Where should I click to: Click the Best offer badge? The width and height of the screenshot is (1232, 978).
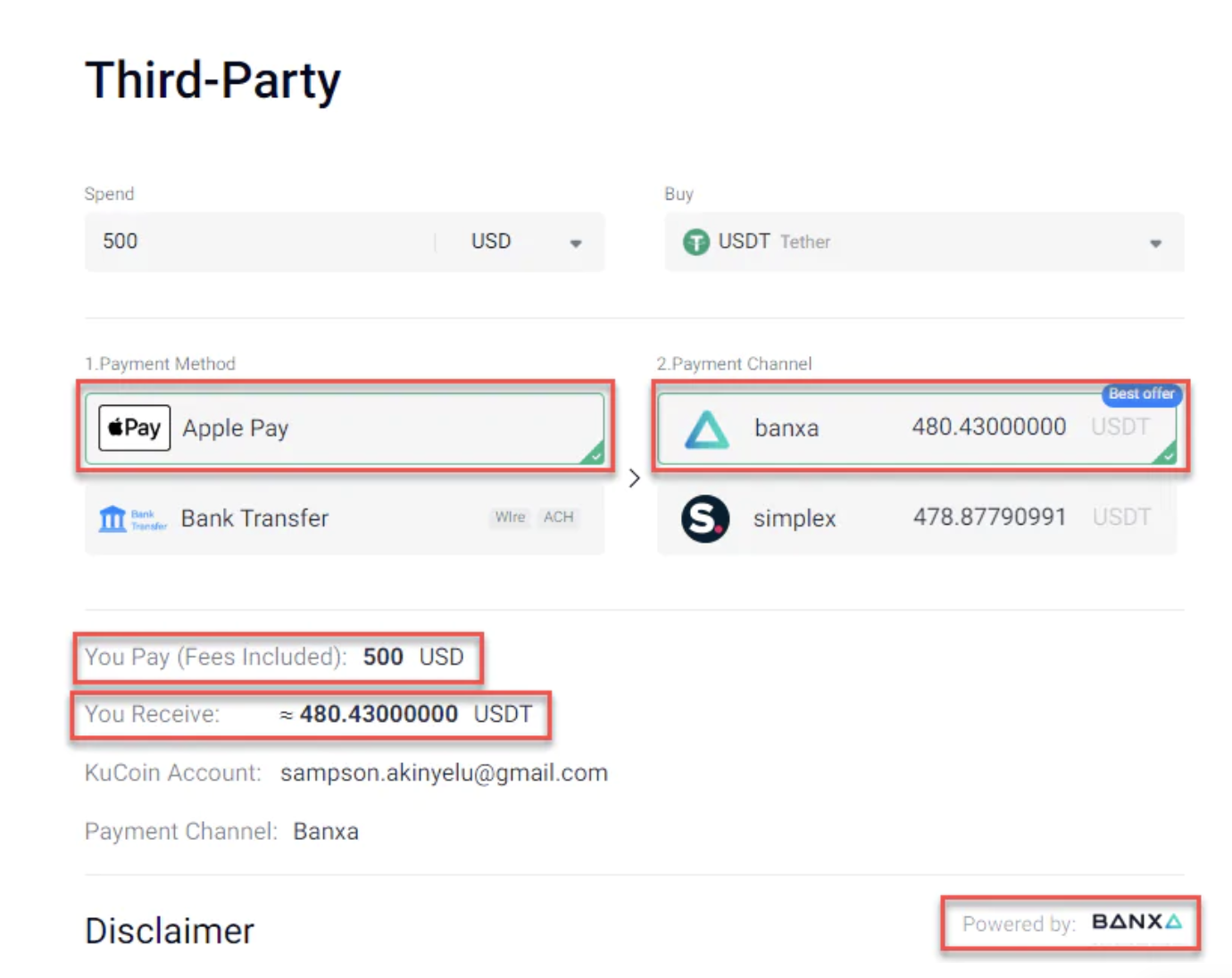pos(1141,394)
